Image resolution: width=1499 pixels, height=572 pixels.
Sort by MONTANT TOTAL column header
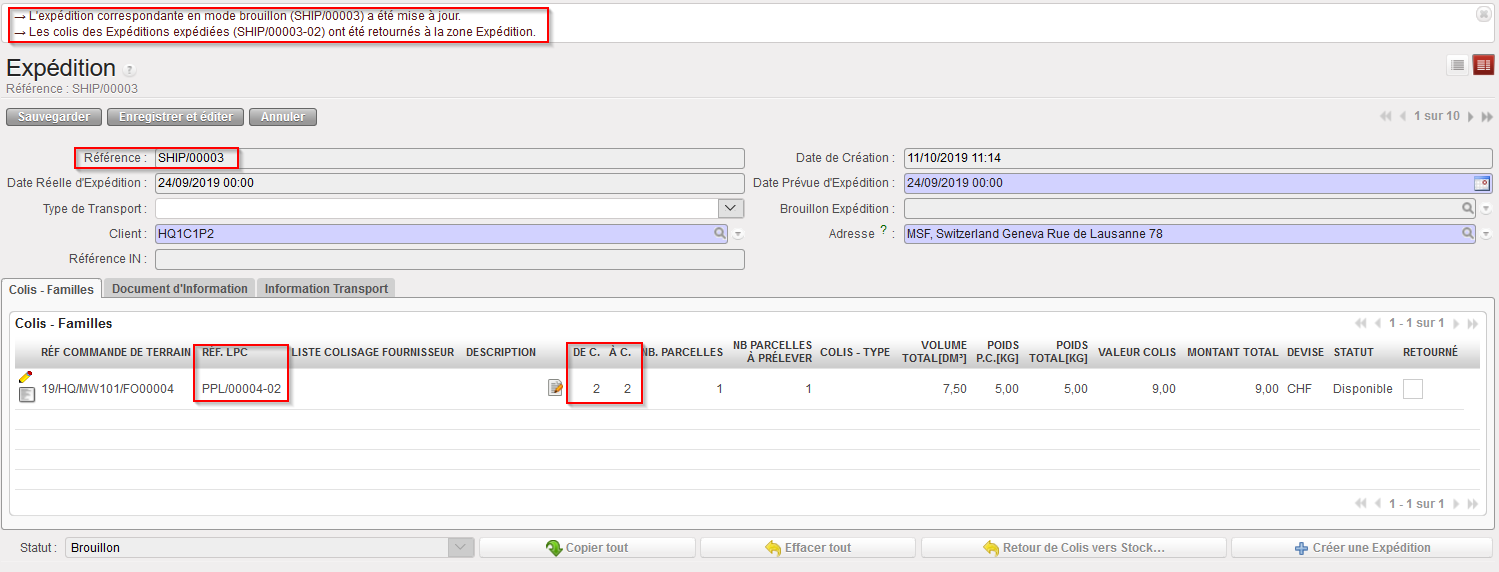tap(1233, 352)
